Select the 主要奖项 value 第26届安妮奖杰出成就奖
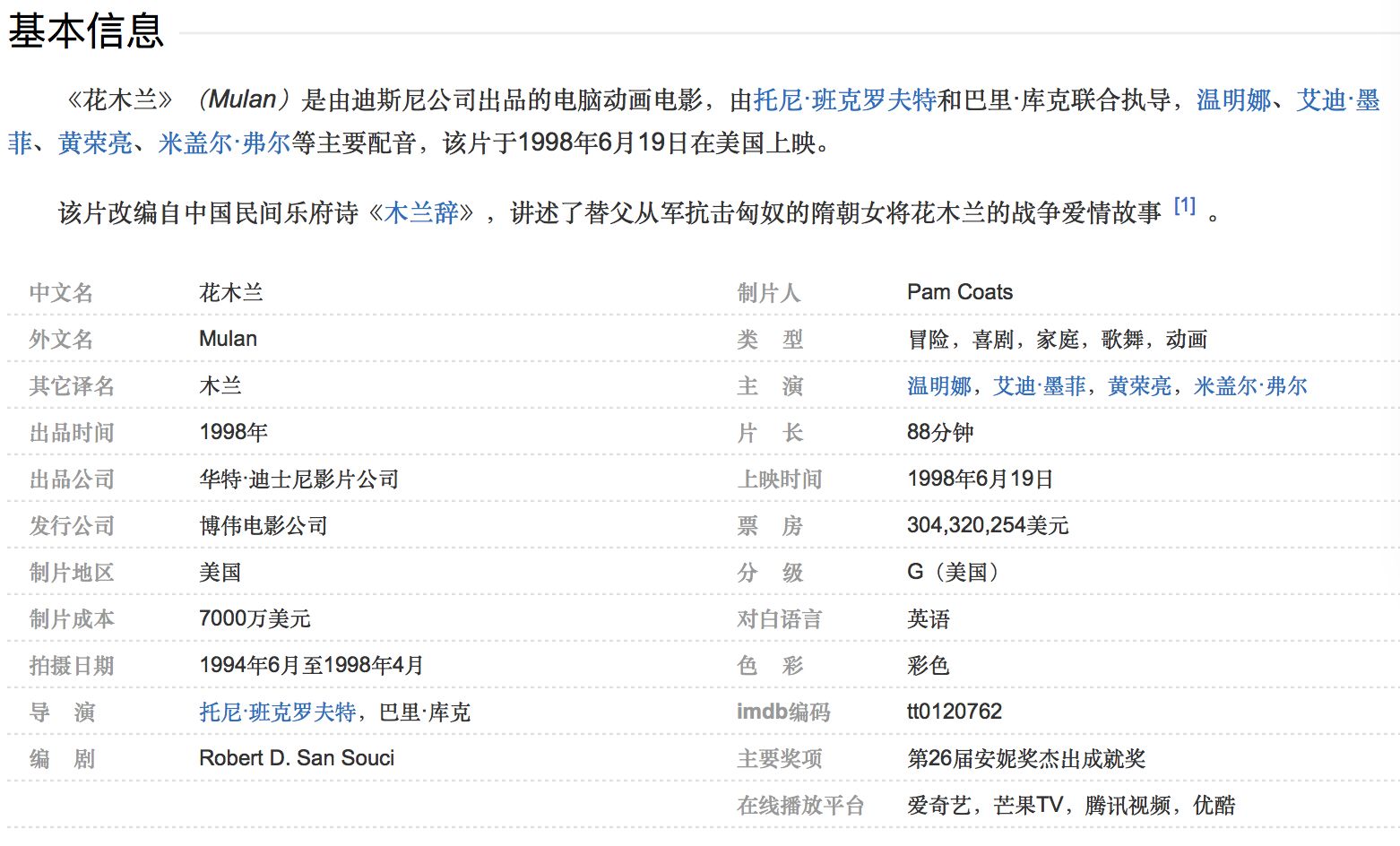Image resolution: width=1400 pixels, height=846 pixels. pos(1026,759)
